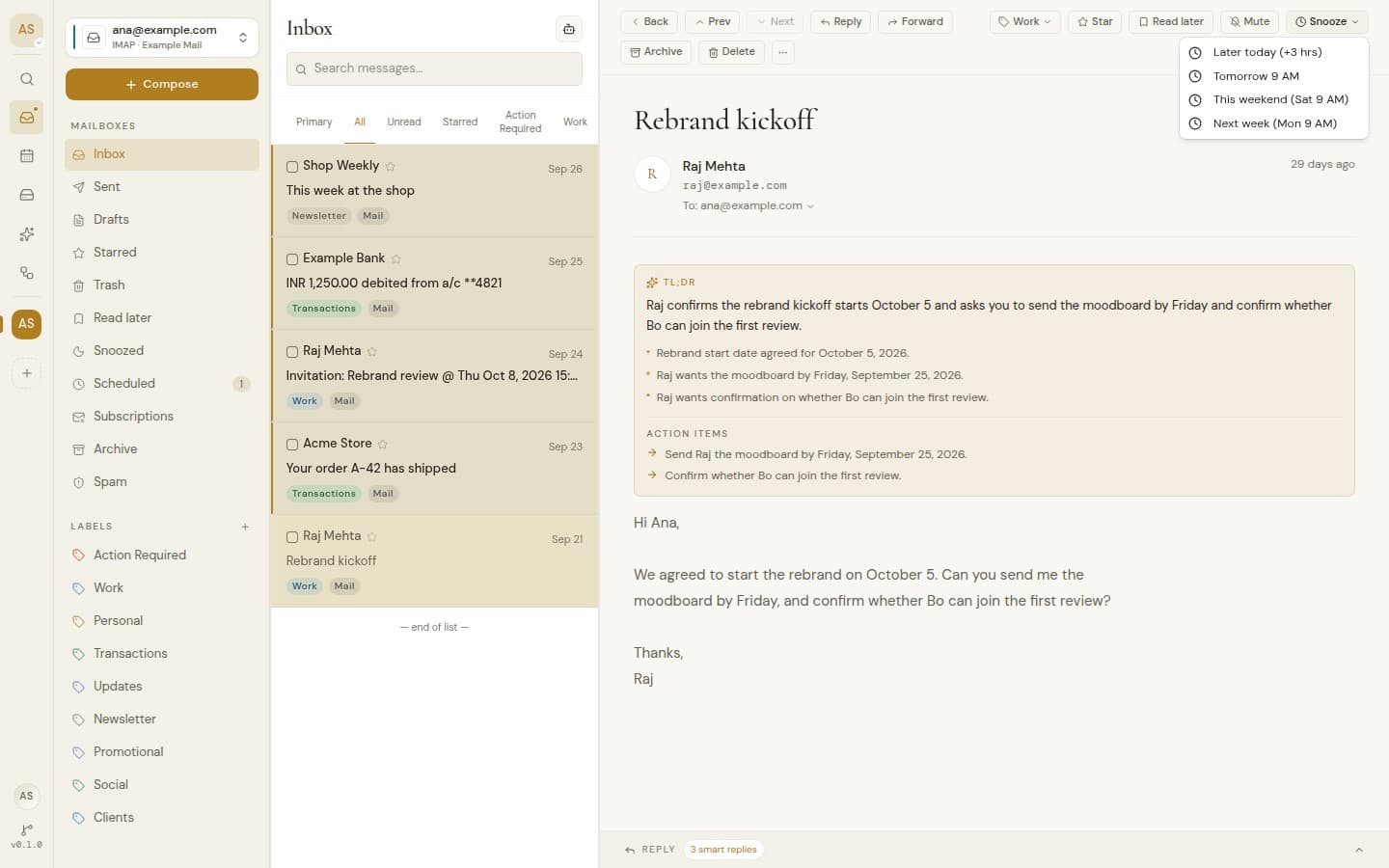Add a new account with plus icon
The image size is (1389, 868).
pos(27,373)
